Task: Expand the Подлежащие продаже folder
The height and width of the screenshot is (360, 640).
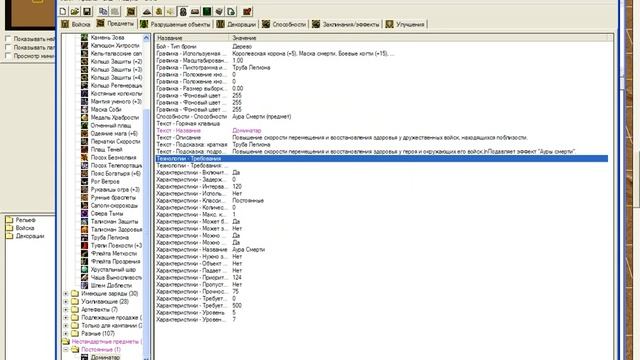Action: point(66,318)
